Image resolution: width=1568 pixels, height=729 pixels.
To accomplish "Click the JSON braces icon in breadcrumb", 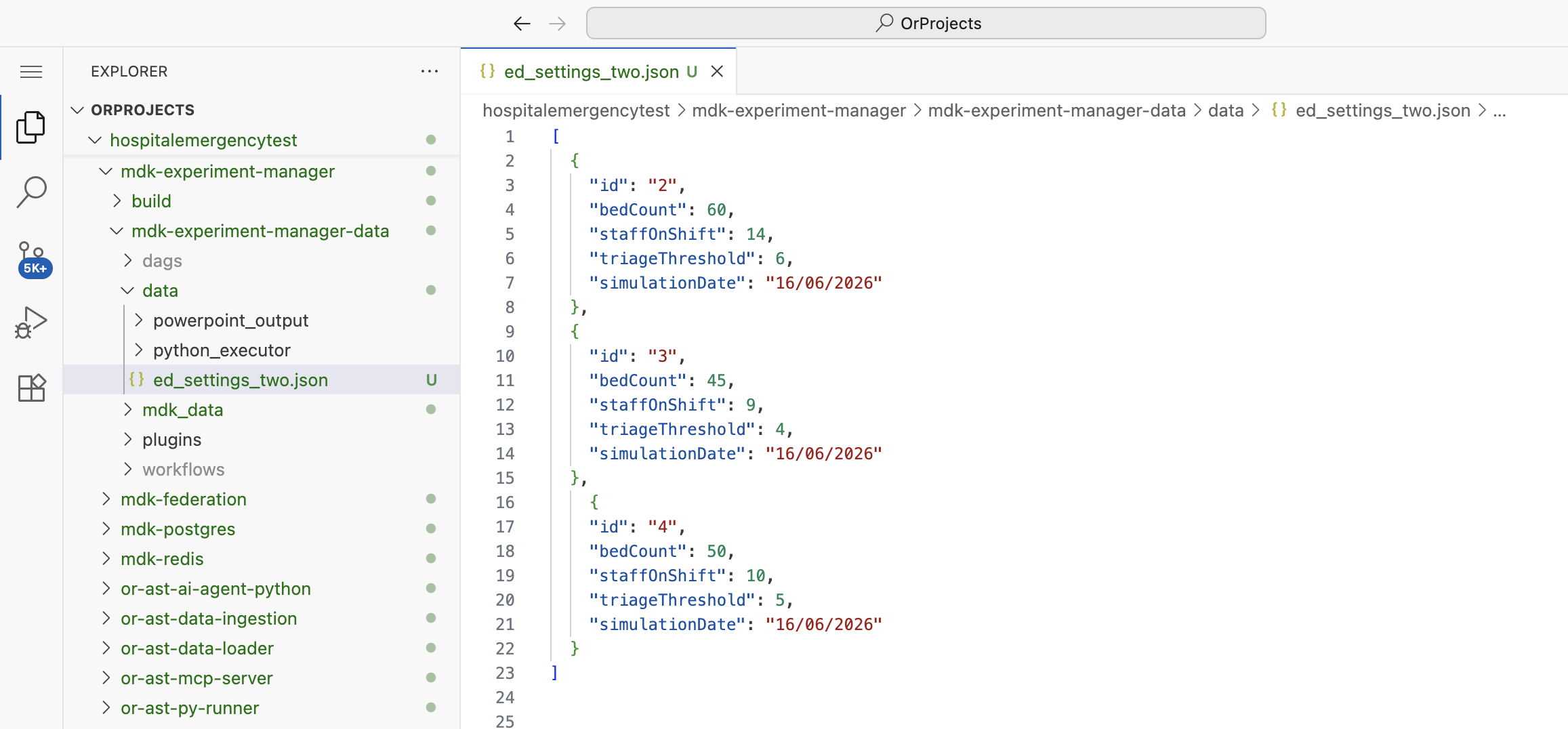I will coord(1279,110).
